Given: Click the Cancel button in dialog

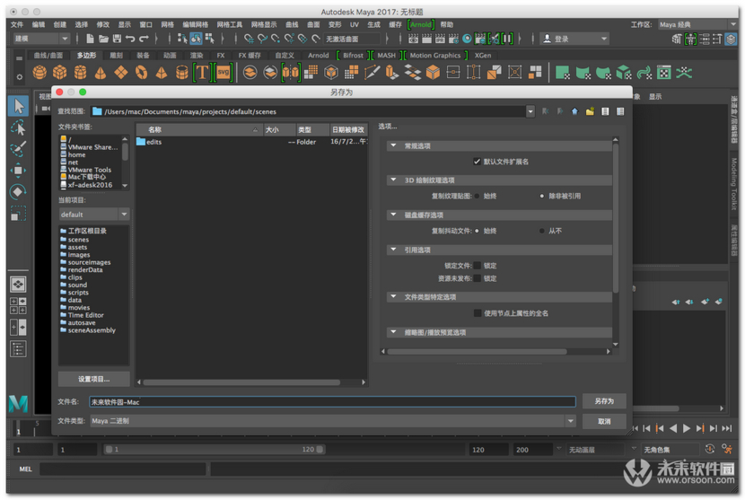Looking at the screenshot, I should pos(604,422).
